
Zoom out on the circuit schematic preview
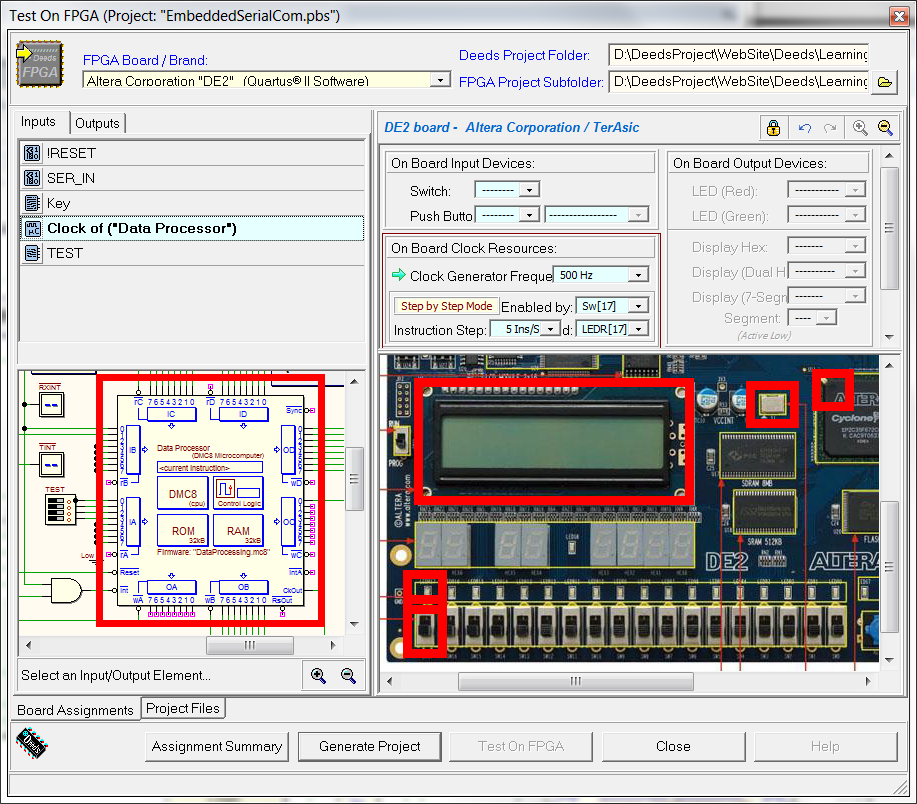[x=348, y=675]
